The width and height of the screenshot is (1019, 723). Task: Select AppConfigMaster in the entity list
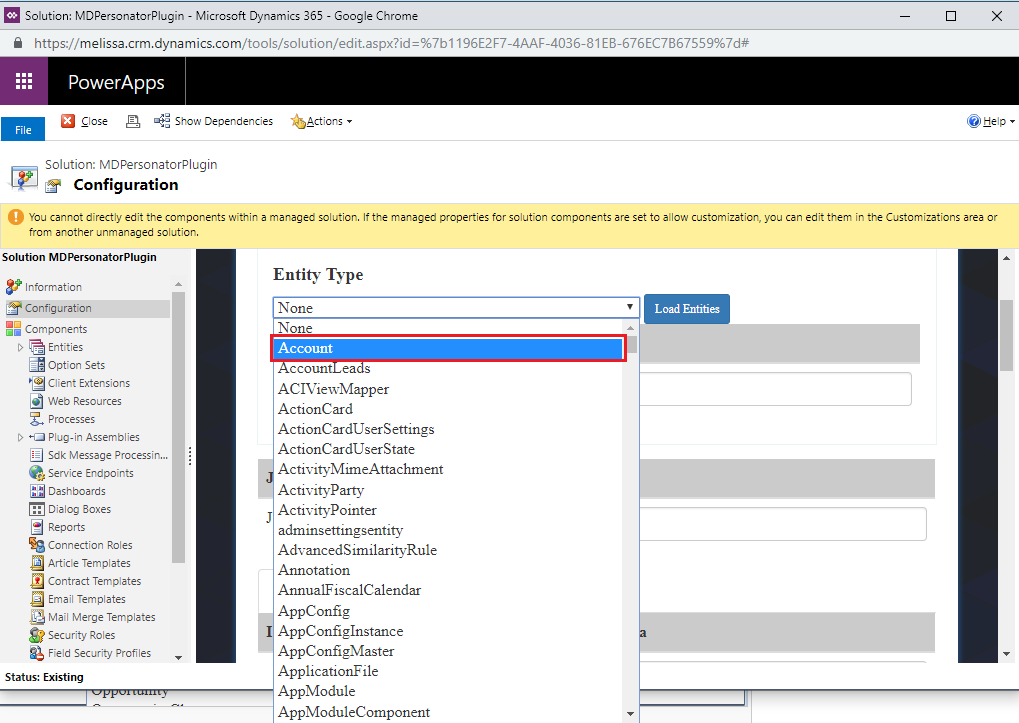click(x=448, y=651)
